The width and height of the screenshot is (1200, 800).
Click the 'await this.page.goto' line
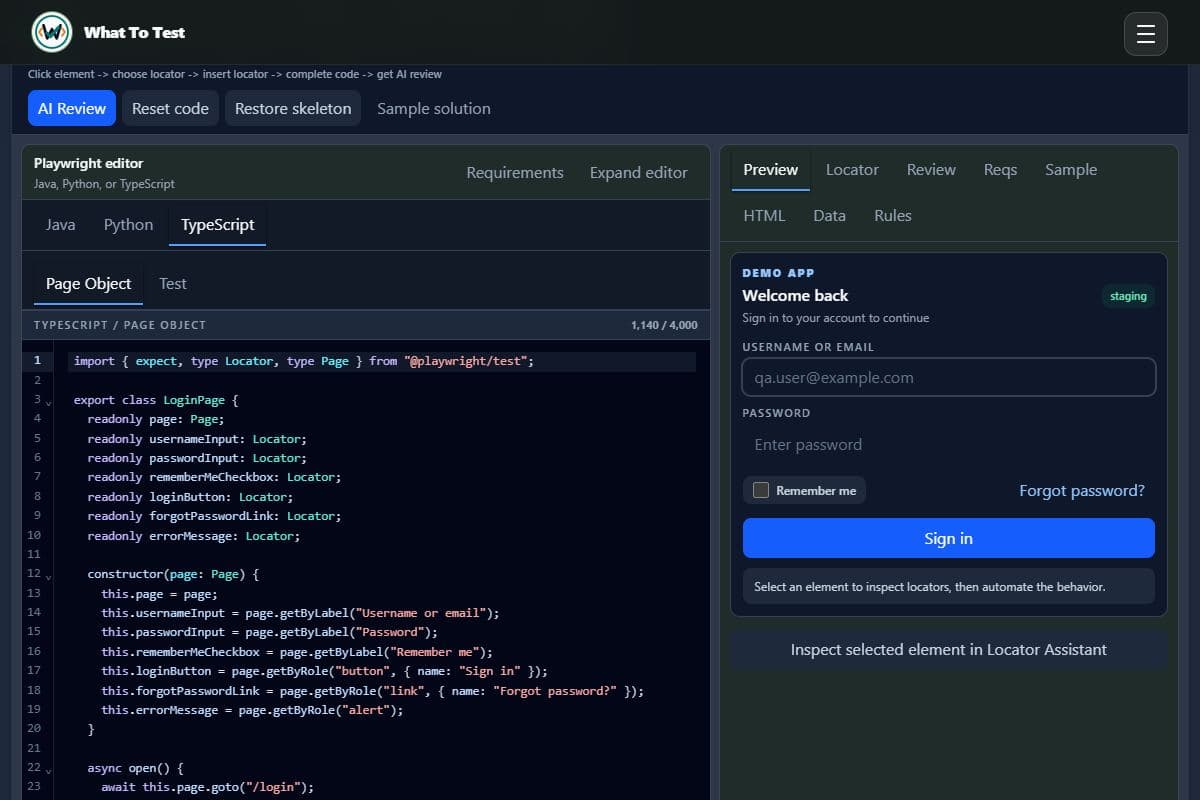click(x=207, y=787)
